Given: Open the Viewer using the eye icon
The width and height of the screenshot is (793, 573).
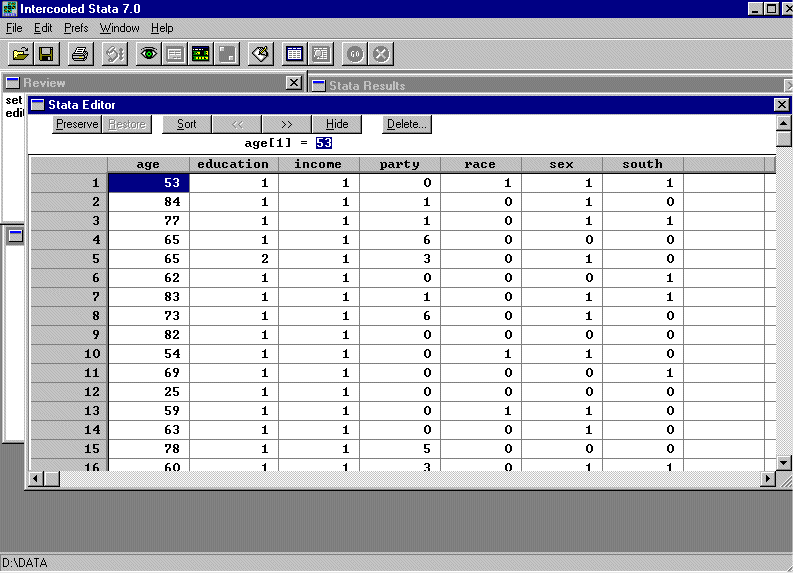Looking at the screenshot, I should tap(148, 54).
